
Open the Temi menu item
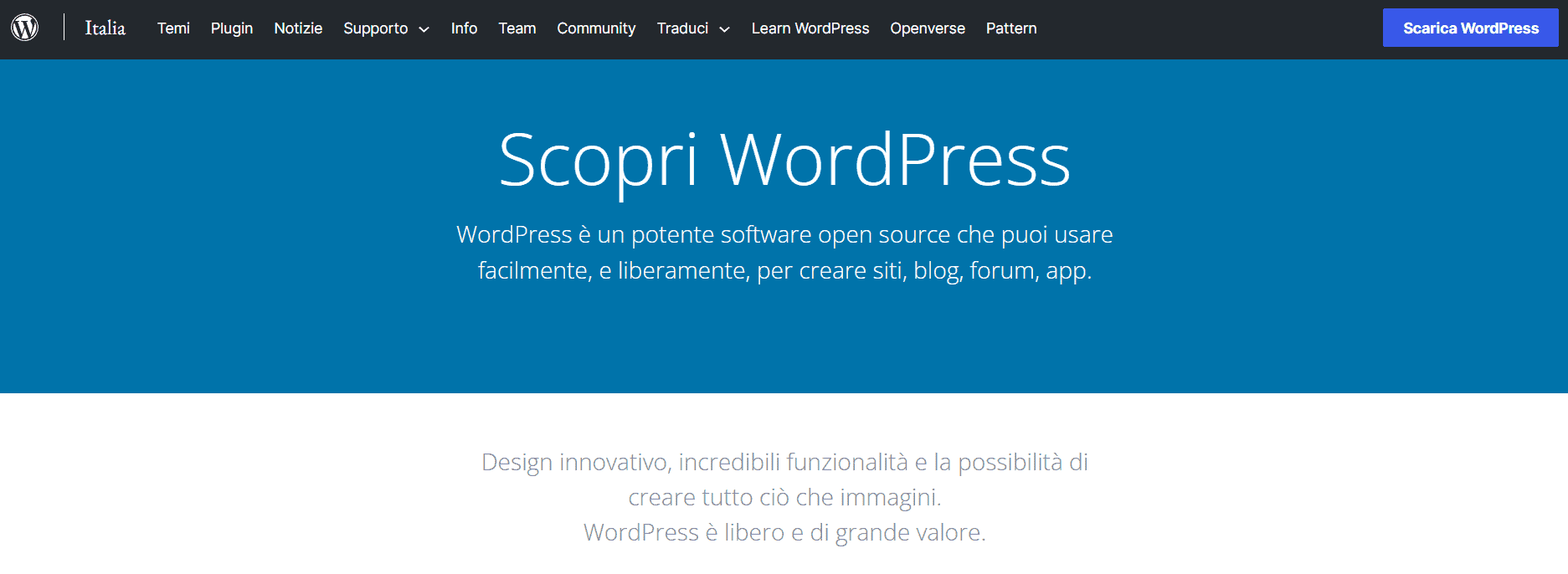pyautogui.click(x=173, y=28)
